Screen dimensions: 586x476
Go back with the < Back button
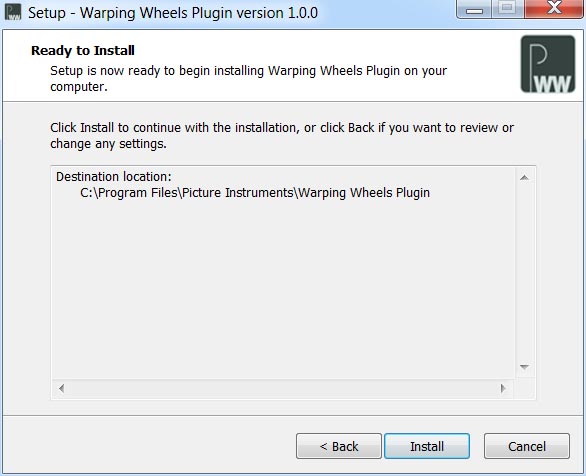tap(339, 446)
